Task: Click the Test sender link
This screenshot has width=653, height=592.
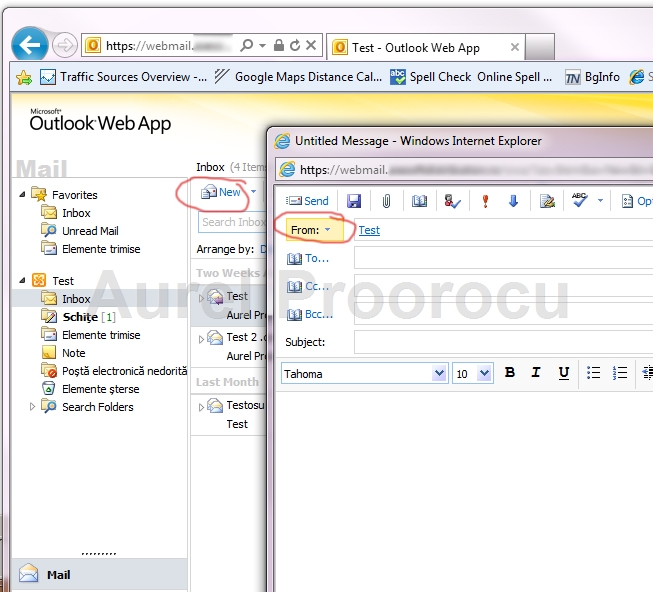Action: [x=369, y=230]
